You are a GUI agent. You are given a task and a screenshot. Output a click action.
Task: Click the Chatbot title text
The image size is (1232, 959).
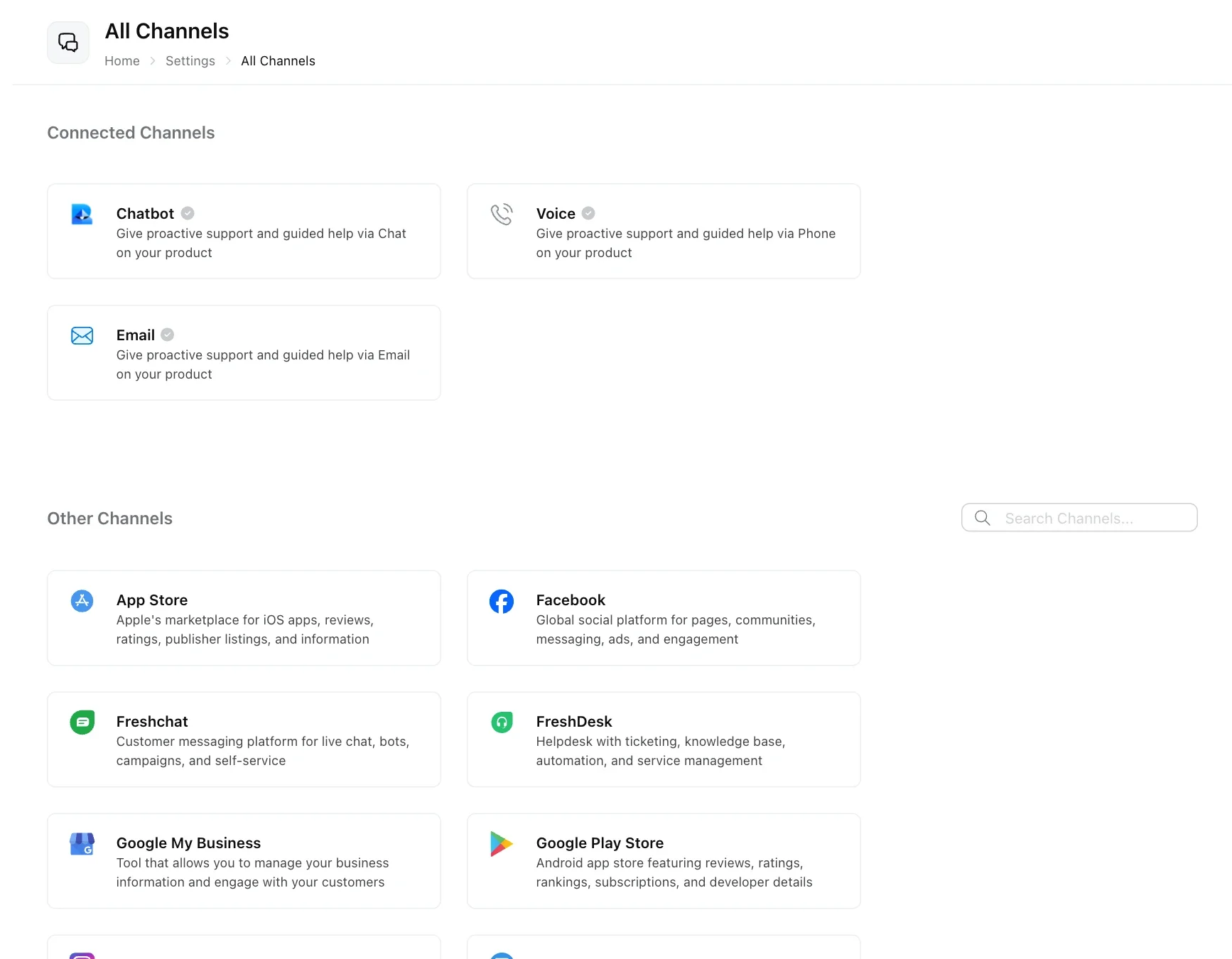[x=145, y=214]
